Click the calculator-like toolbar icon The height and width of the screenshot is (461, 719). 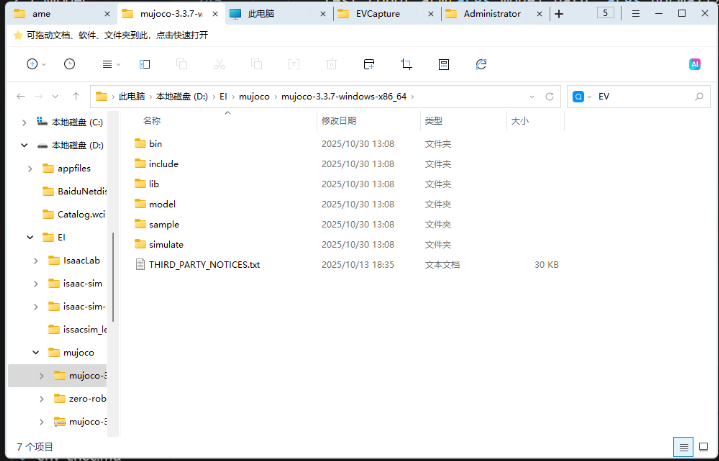443,64
